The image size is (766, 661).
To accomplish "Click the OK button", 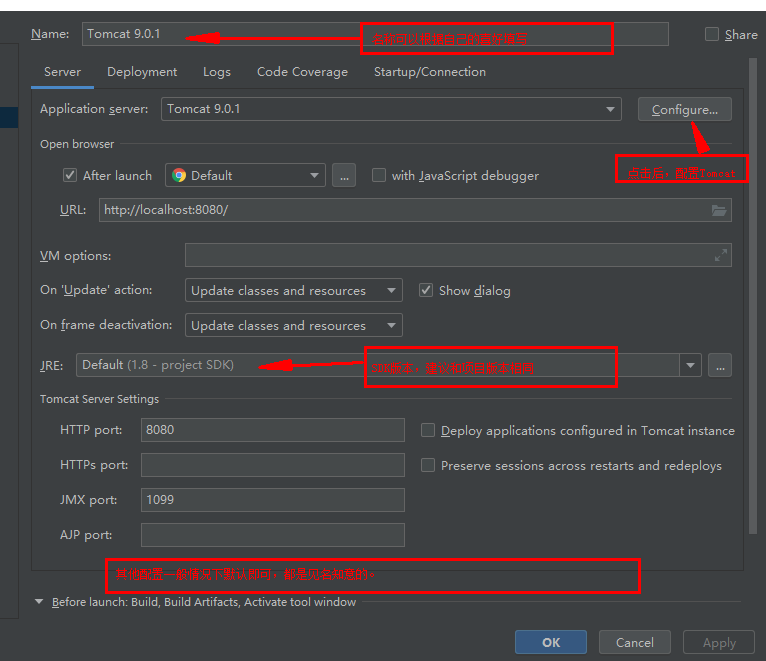I will pyautogui.click(x=551, y=642).
